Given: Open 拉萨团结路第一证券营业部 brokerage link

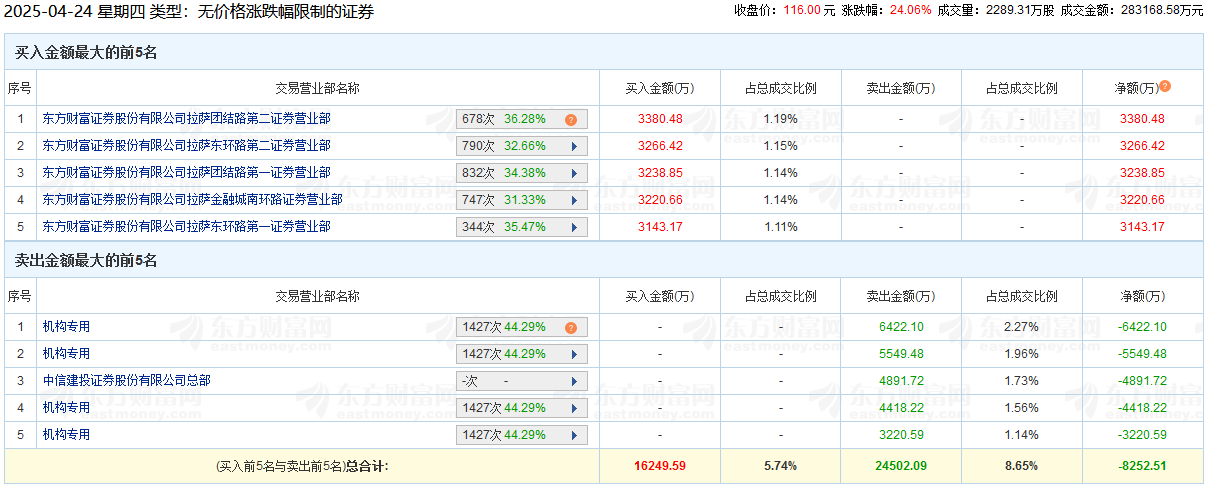Looking at the screenshot, I should 186,173.
